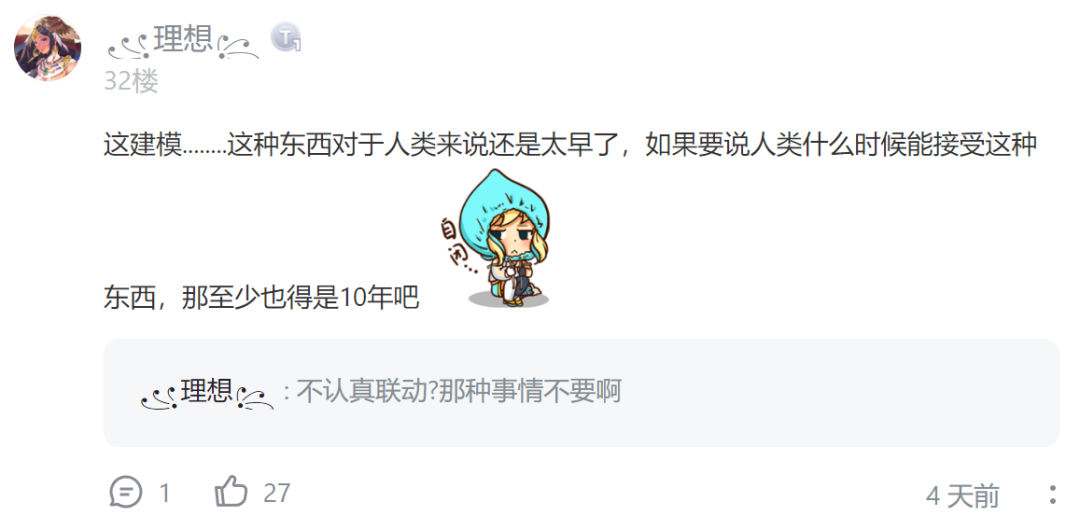Open the commenter's profile avatar

coord(48,48)
